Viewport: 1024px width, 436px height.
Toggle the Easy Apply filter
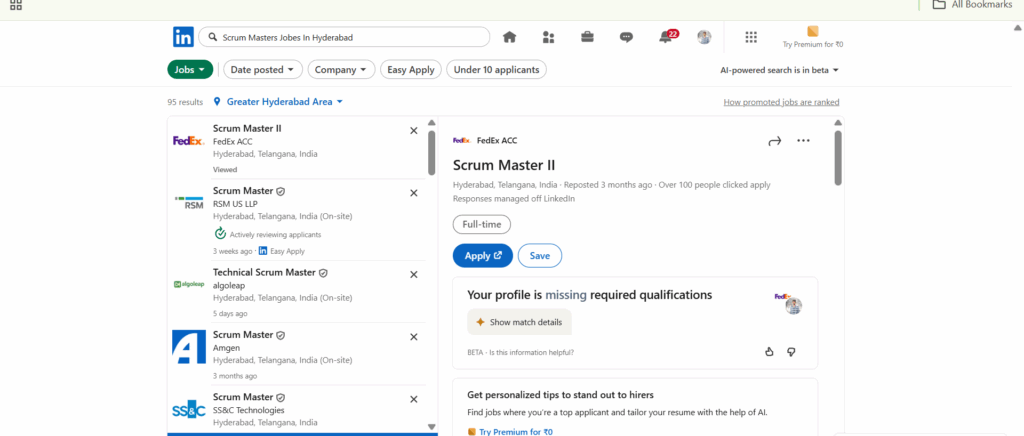pos(411,69)
